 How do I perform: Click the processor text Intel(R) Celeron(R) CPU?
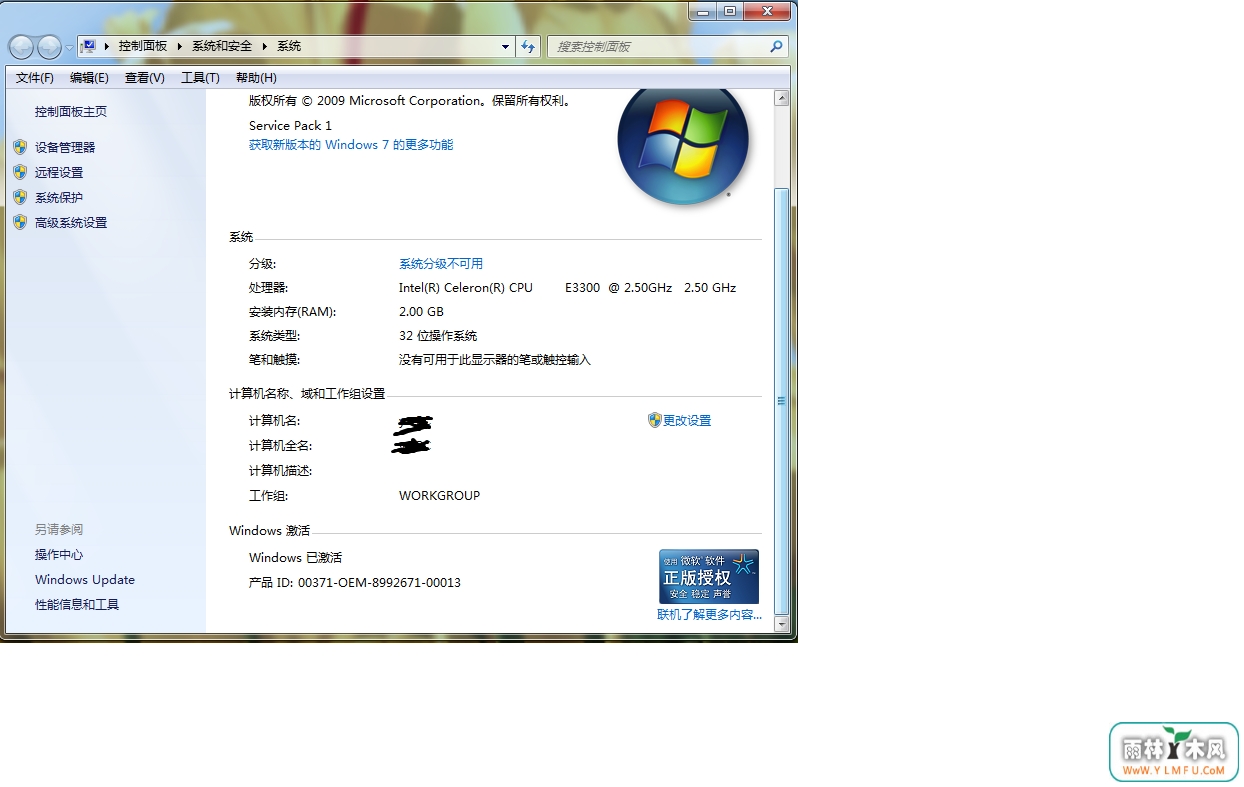point(466,288)
